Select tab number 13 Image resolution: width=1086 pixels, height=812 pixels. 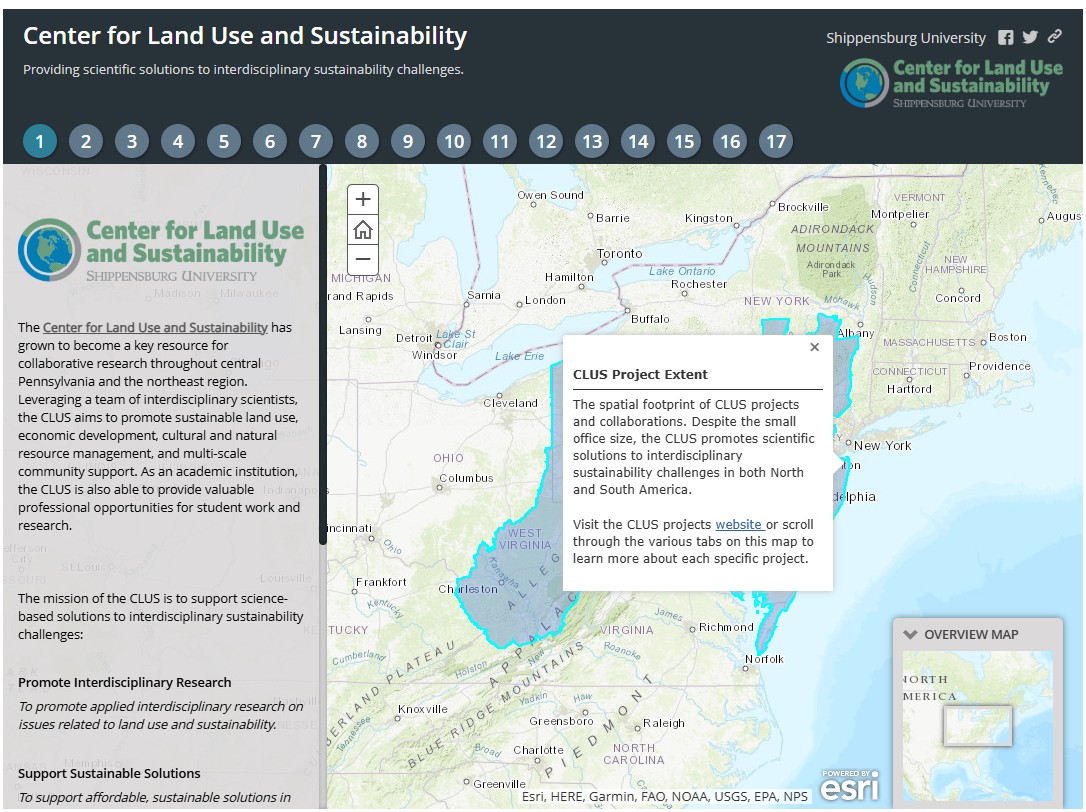[x=592, y=142]
